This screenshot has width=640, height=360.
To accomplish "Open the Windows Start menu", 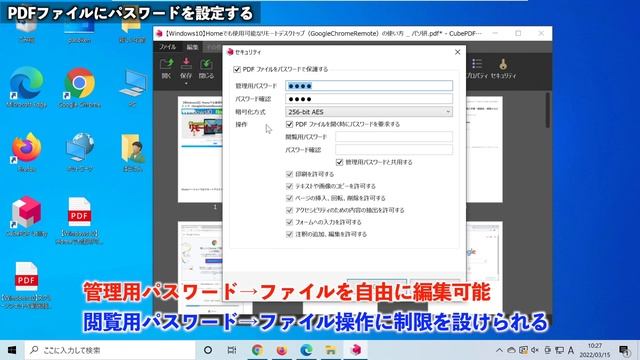I will 12,350.
